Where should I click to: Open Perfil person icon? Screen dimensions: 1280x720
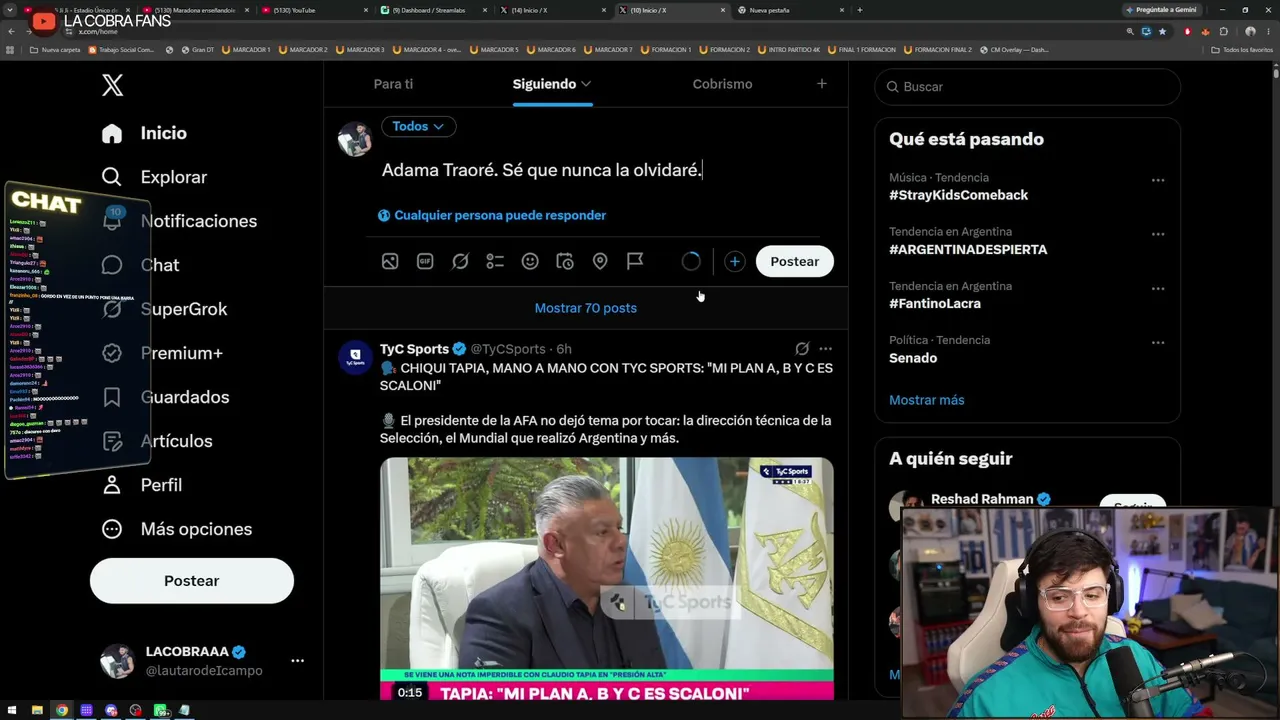(x=112, y=485)
